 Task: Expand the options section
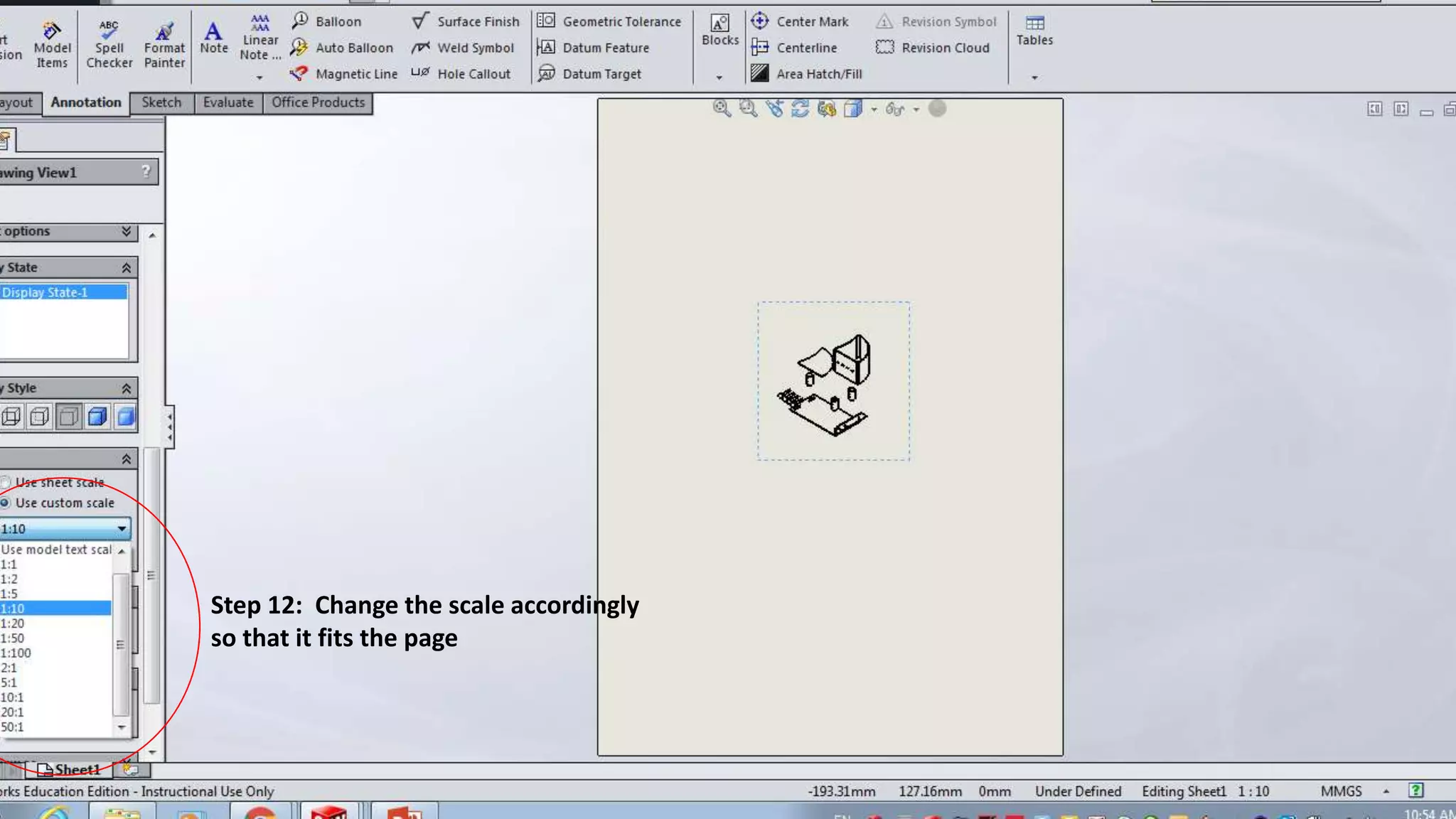[126, 232]
